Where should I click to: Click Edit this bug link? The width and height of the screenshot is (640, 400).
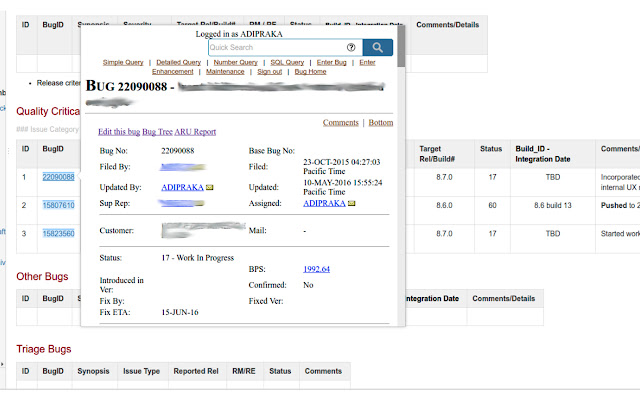pos(119,132)
